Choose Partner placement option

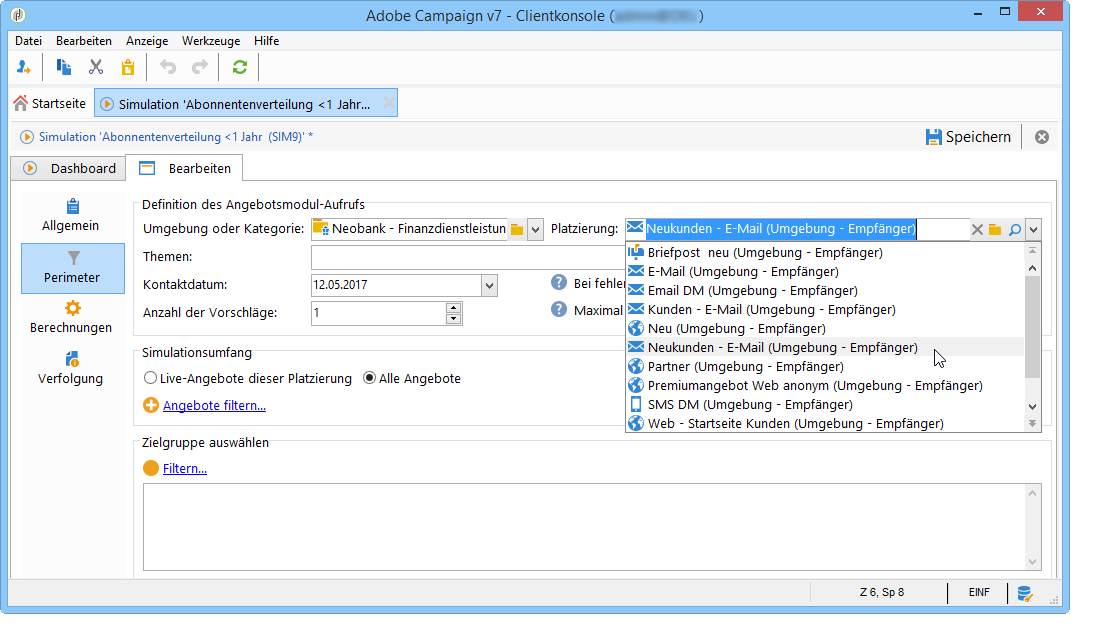(825, 366)
